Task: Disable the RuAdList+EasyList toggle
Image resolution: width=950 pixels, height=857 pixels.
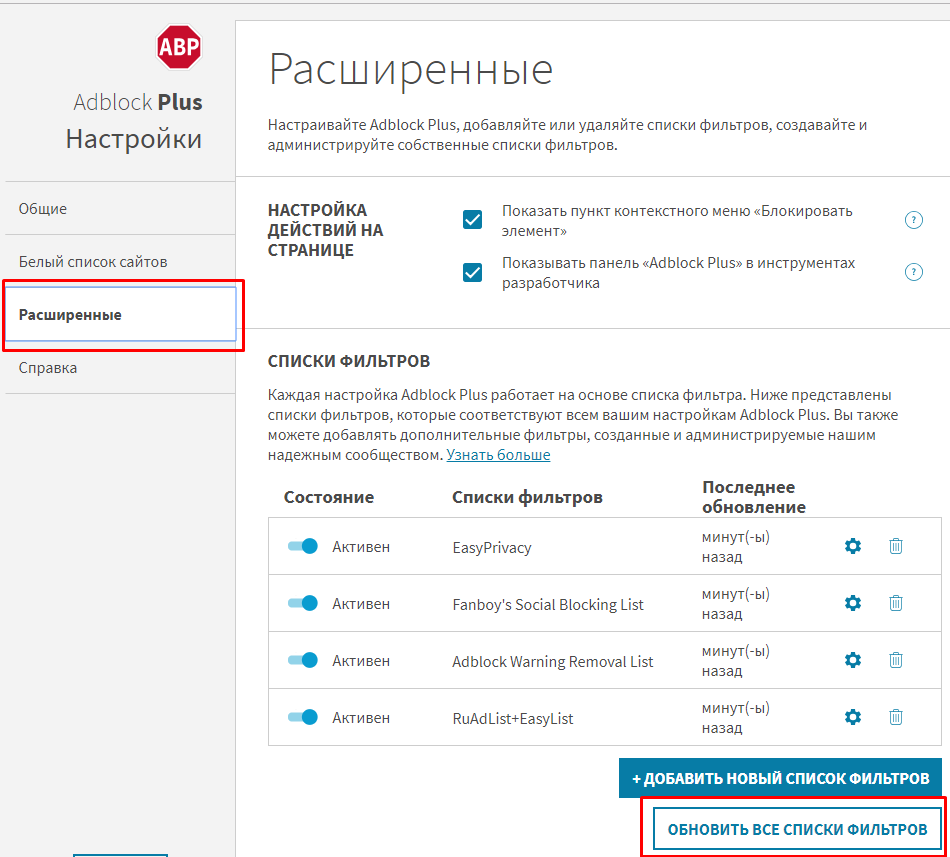Action: 302,717
